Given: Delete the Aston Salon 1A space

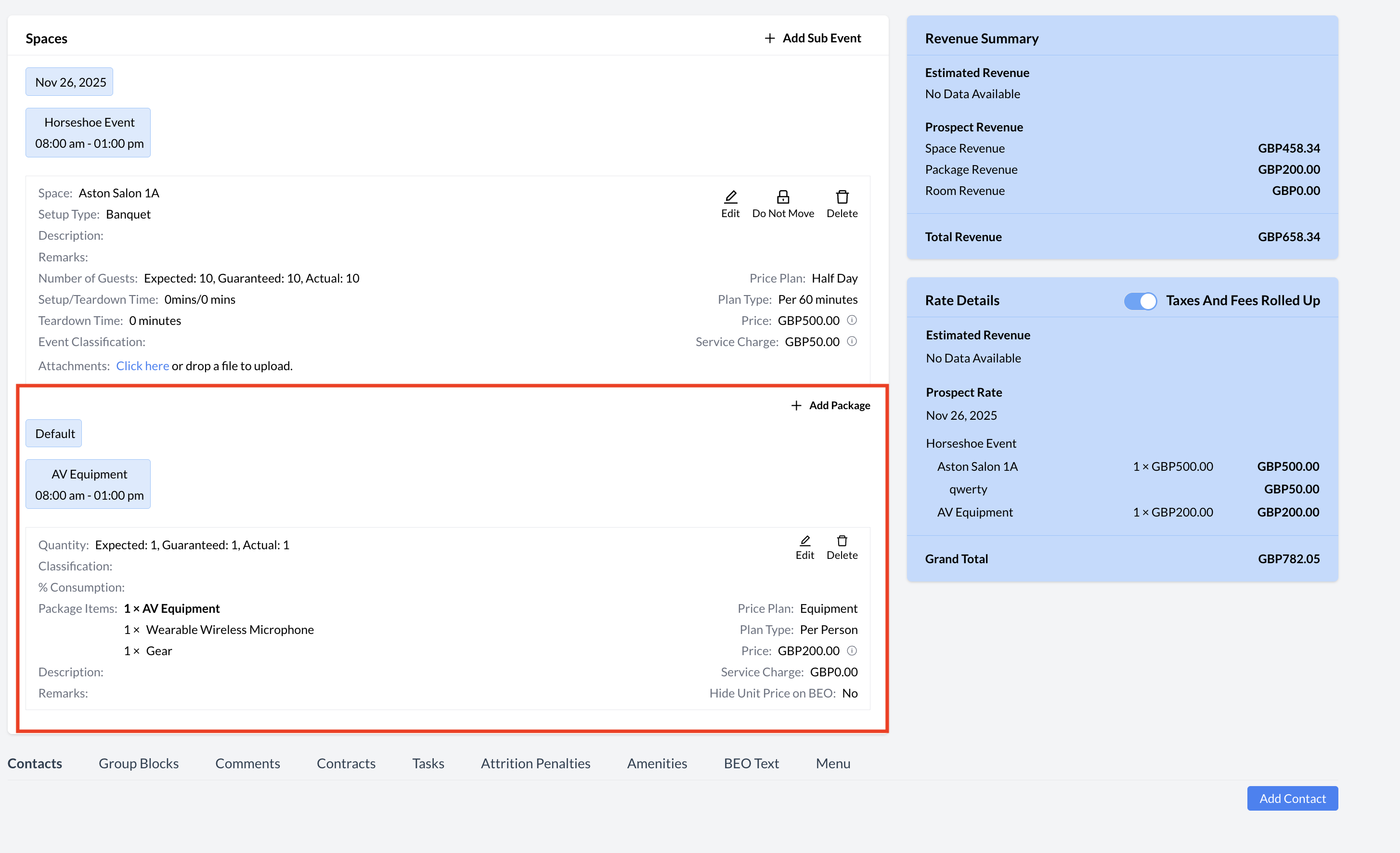Looking at the screenshot, I should 842,197.
